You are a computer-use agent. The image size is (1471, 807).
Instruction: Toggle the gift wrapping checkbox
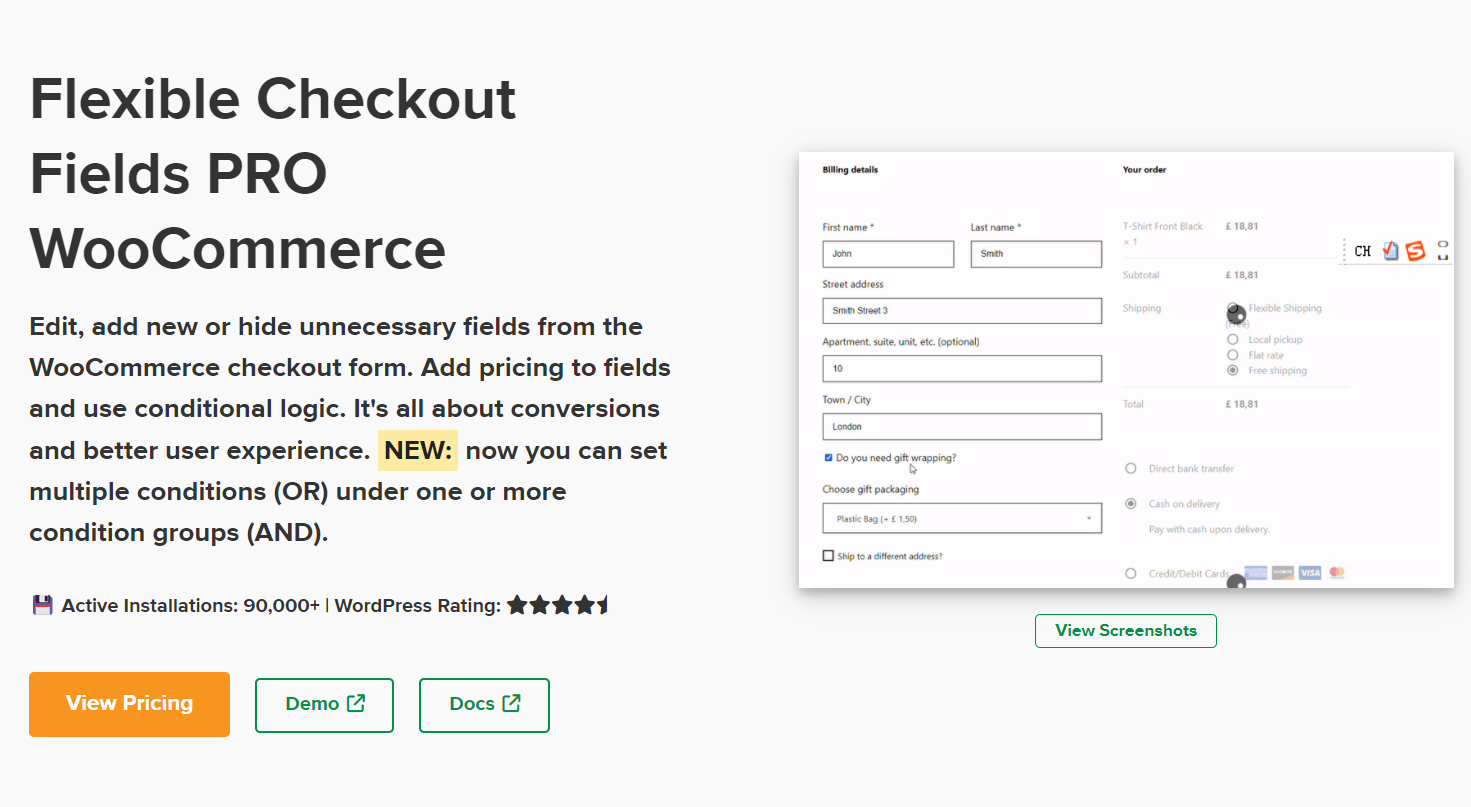coord(828,458)
